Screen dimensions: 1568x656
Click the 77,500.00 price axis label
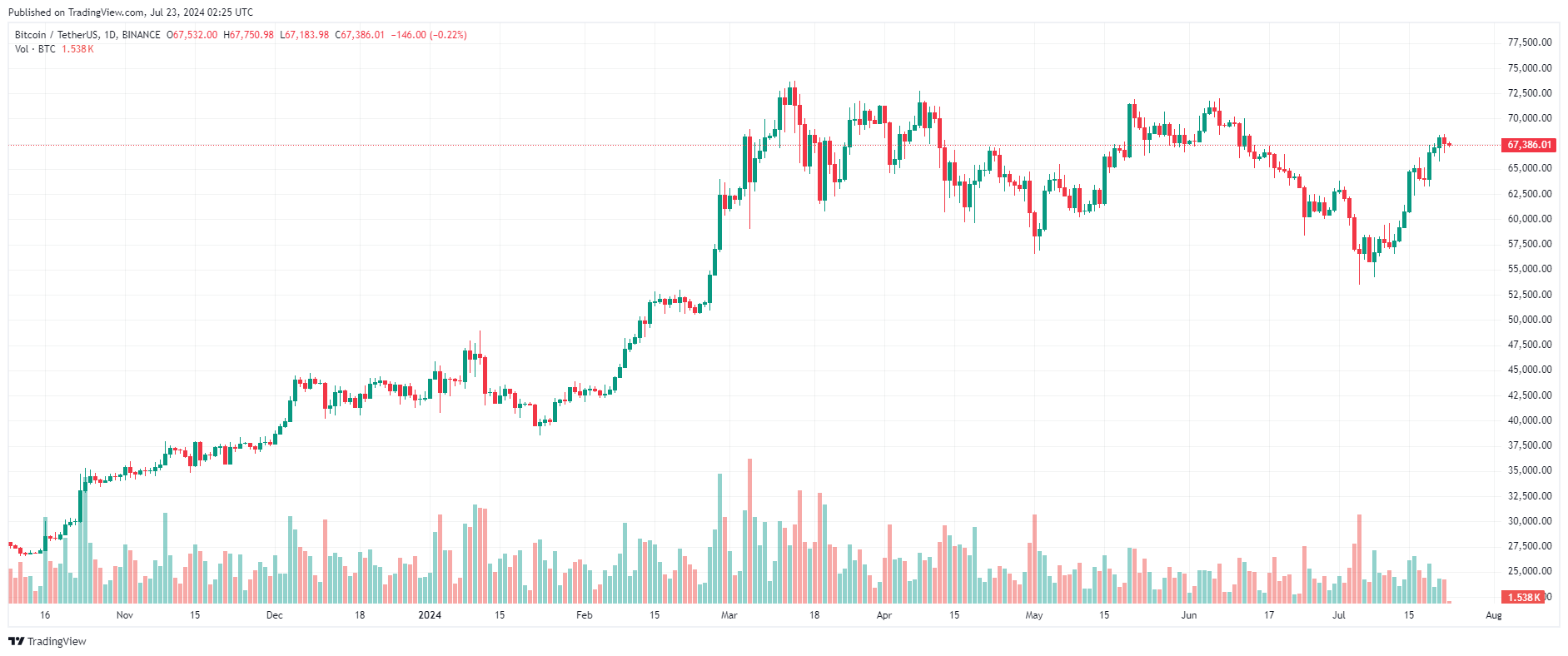click(x=1530, y=42)
